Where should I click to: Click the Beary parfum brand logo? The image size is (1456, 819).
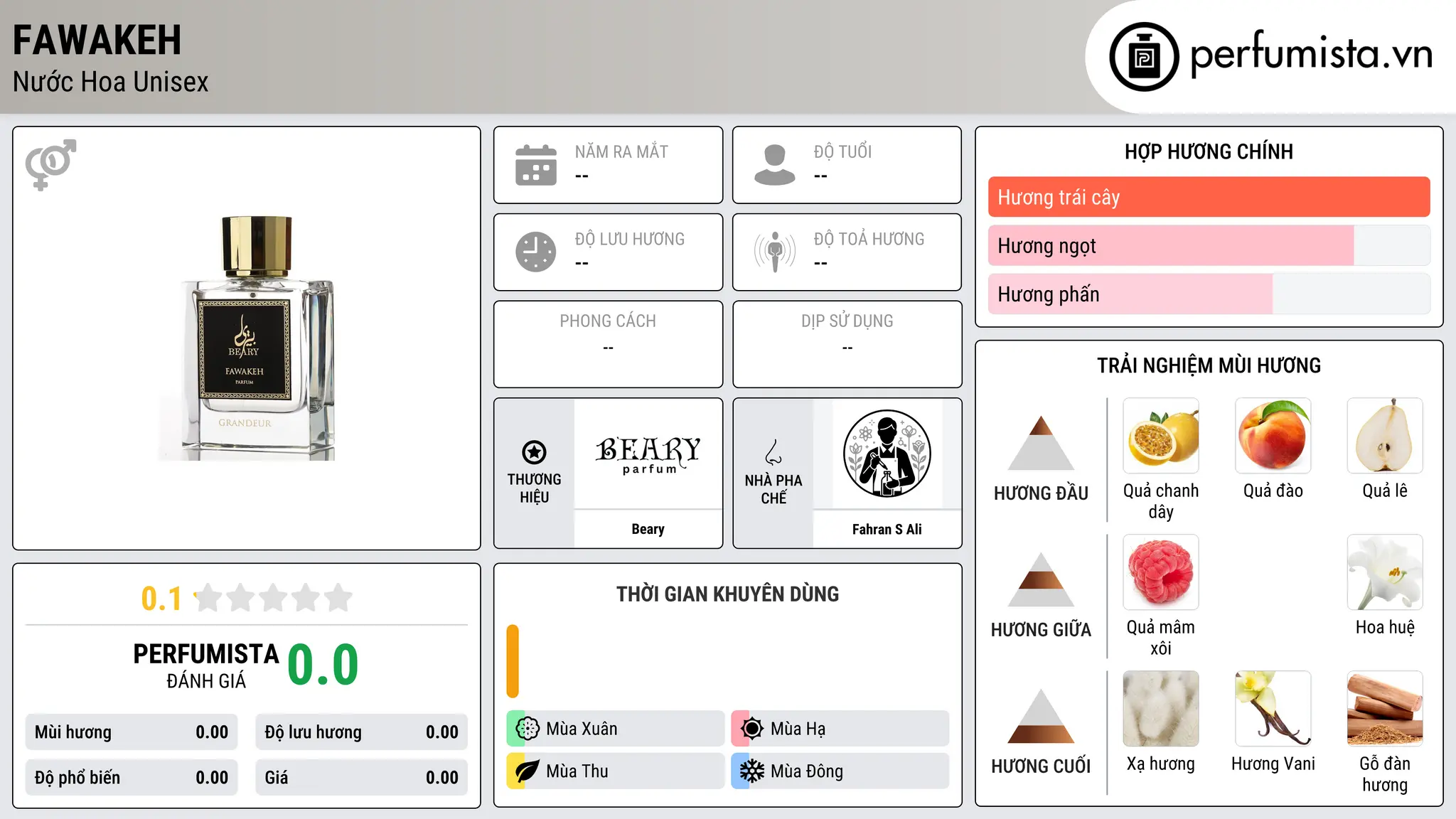[648, 455]
